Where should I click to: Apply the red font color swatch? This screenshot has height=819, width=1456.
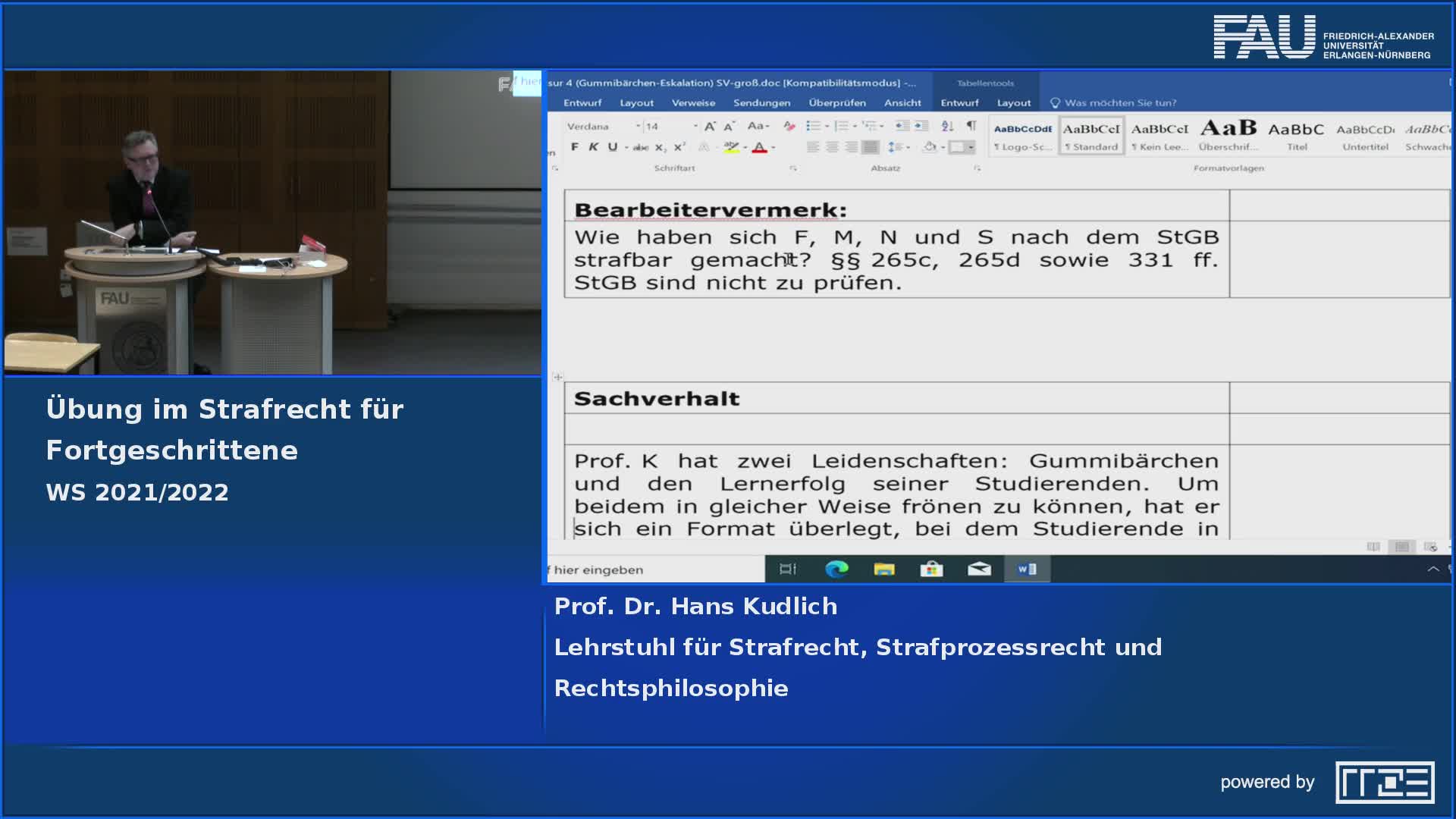(759, 148)
